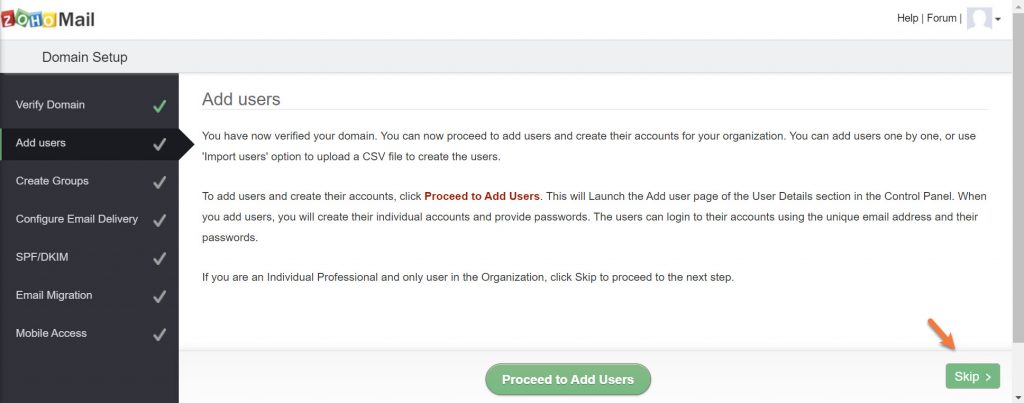Open the profile dropdown arrow
The height and width of the screenshot is (403, 1024).
[x=997, y=20]
